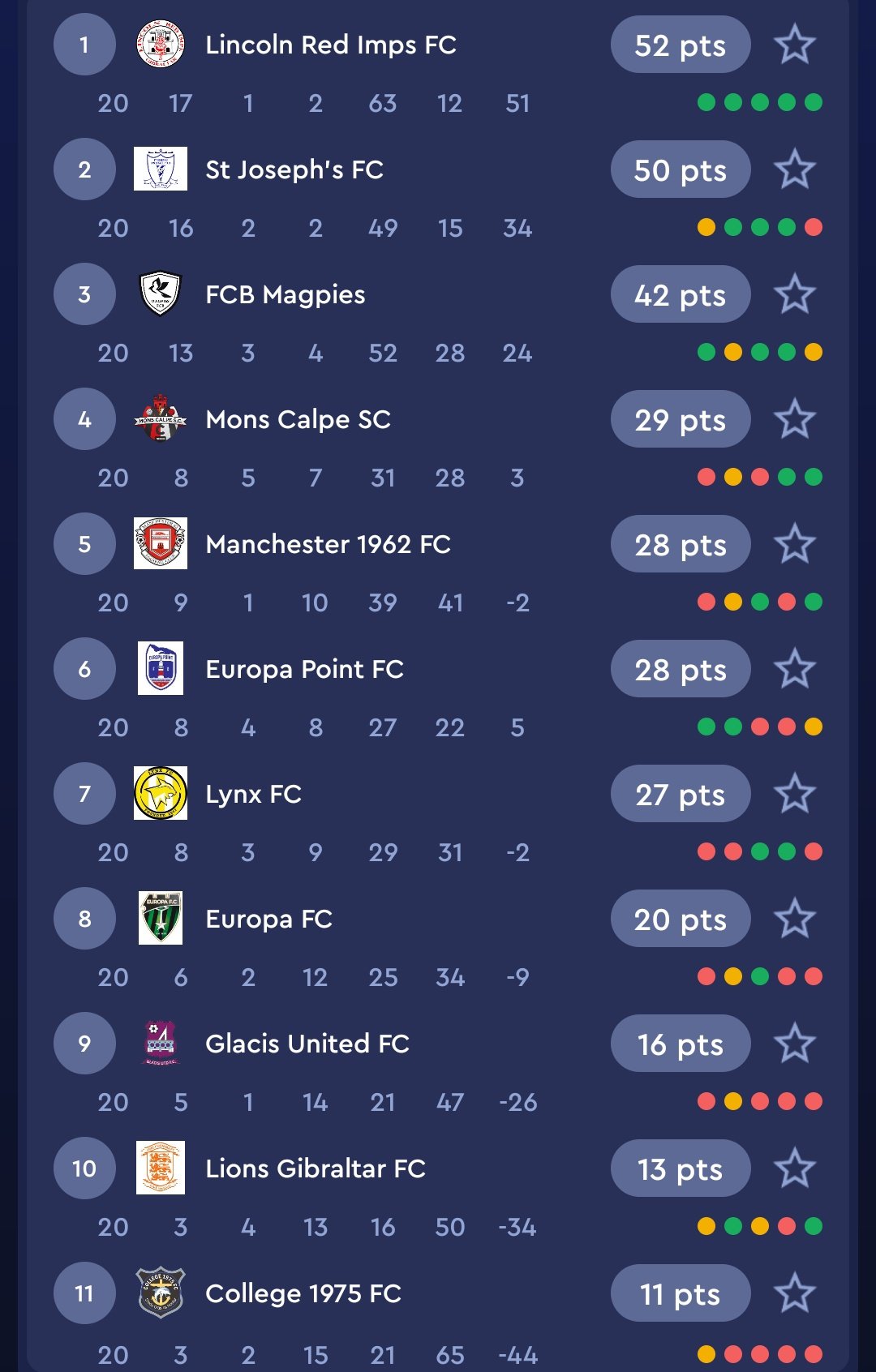Toggle the College 1975 FC favorite star
This screenshot has height=1372, width=876.
coord(794,1293)
